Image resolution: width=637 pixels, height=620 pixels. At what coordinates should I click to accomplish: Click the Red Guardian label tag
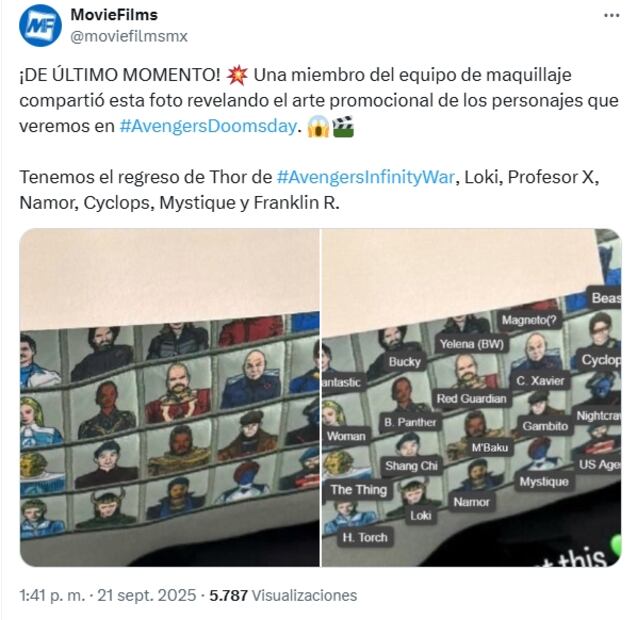pyautogui.click(x=471, y=399)
